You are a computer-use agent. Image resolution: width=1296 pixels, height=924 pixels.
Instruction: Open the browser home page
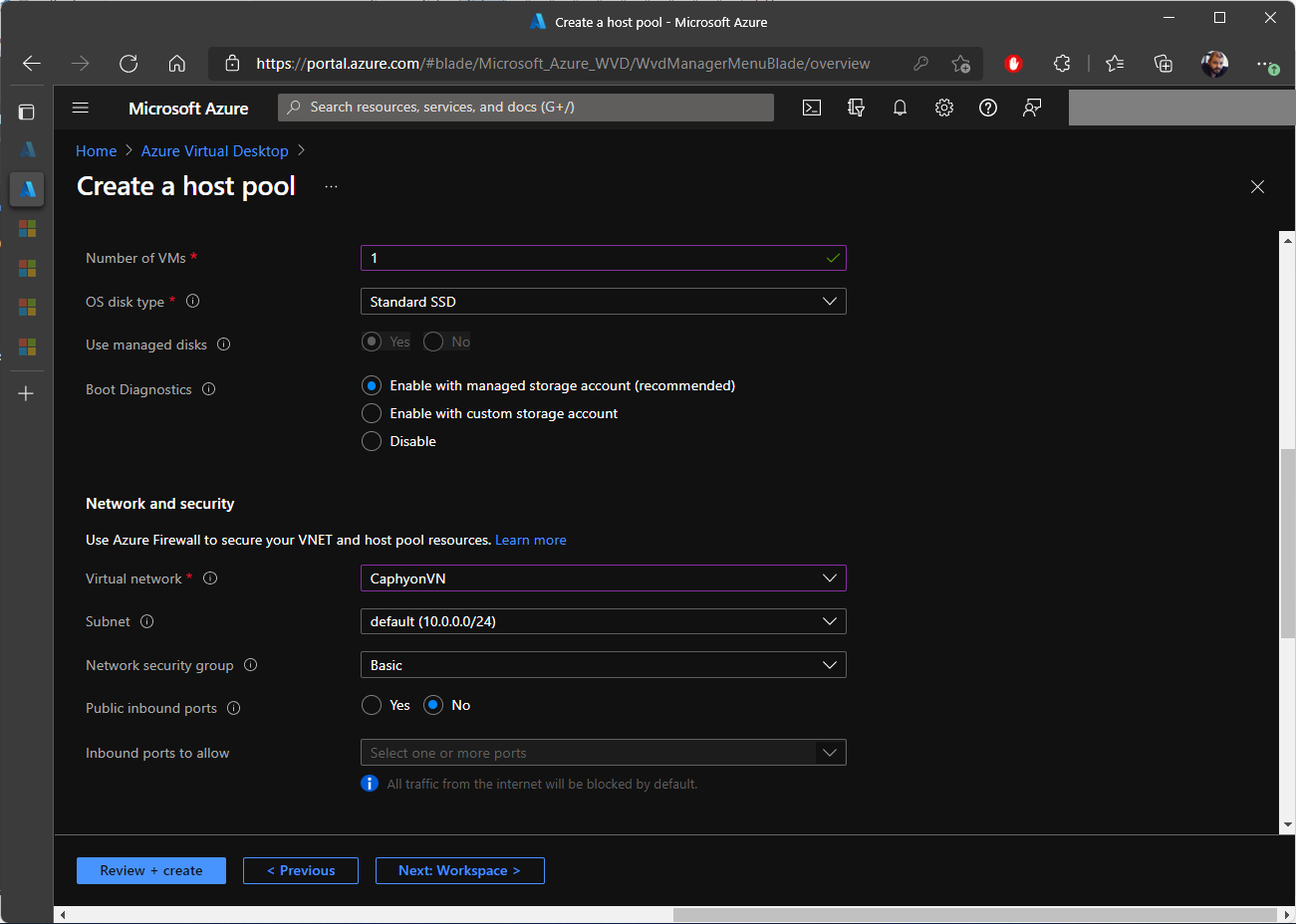(x=177, y=64)
